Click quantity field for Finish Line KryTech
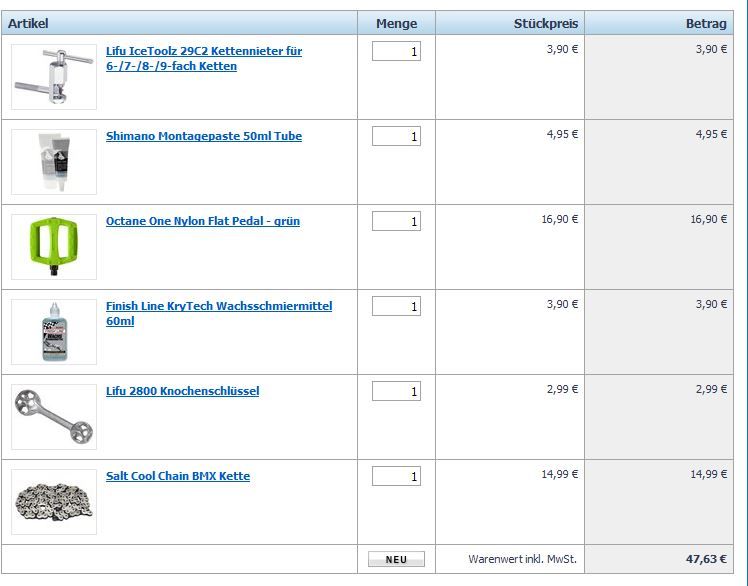The height and width of the screenshot is (586, 748). [396, 306]
